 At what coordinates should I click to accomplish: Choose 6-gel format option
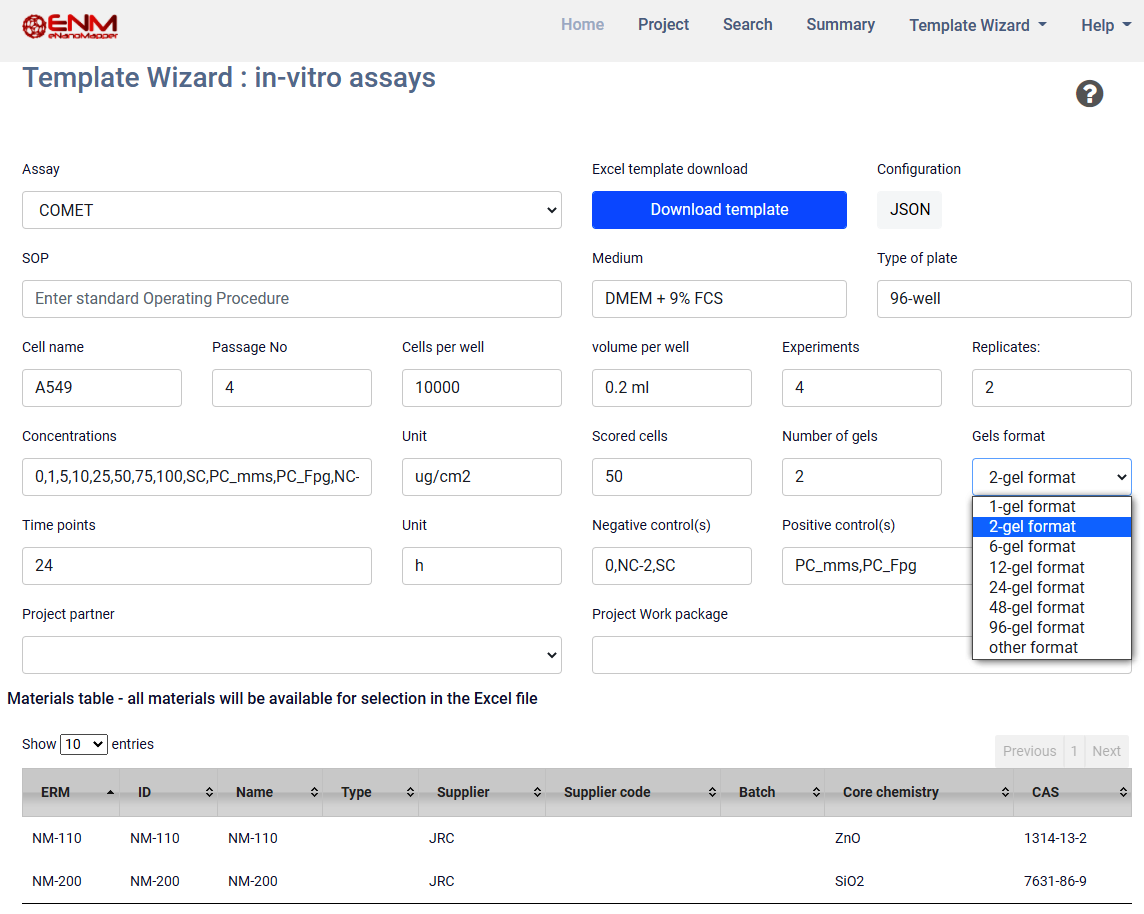pyautogui.click(x=1051, y=546)
